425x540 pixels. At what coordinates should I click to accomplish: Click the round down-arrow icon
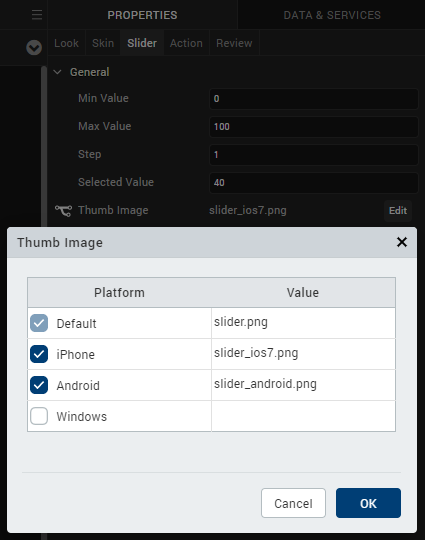(x=34, y=48)
